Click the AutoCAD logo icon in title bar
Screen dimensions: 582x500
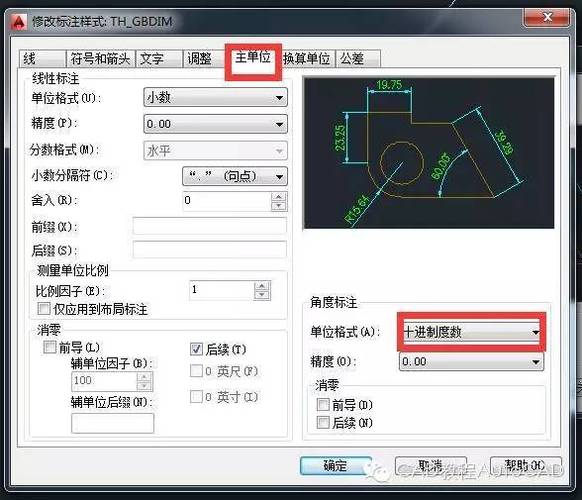click(19, 22)
